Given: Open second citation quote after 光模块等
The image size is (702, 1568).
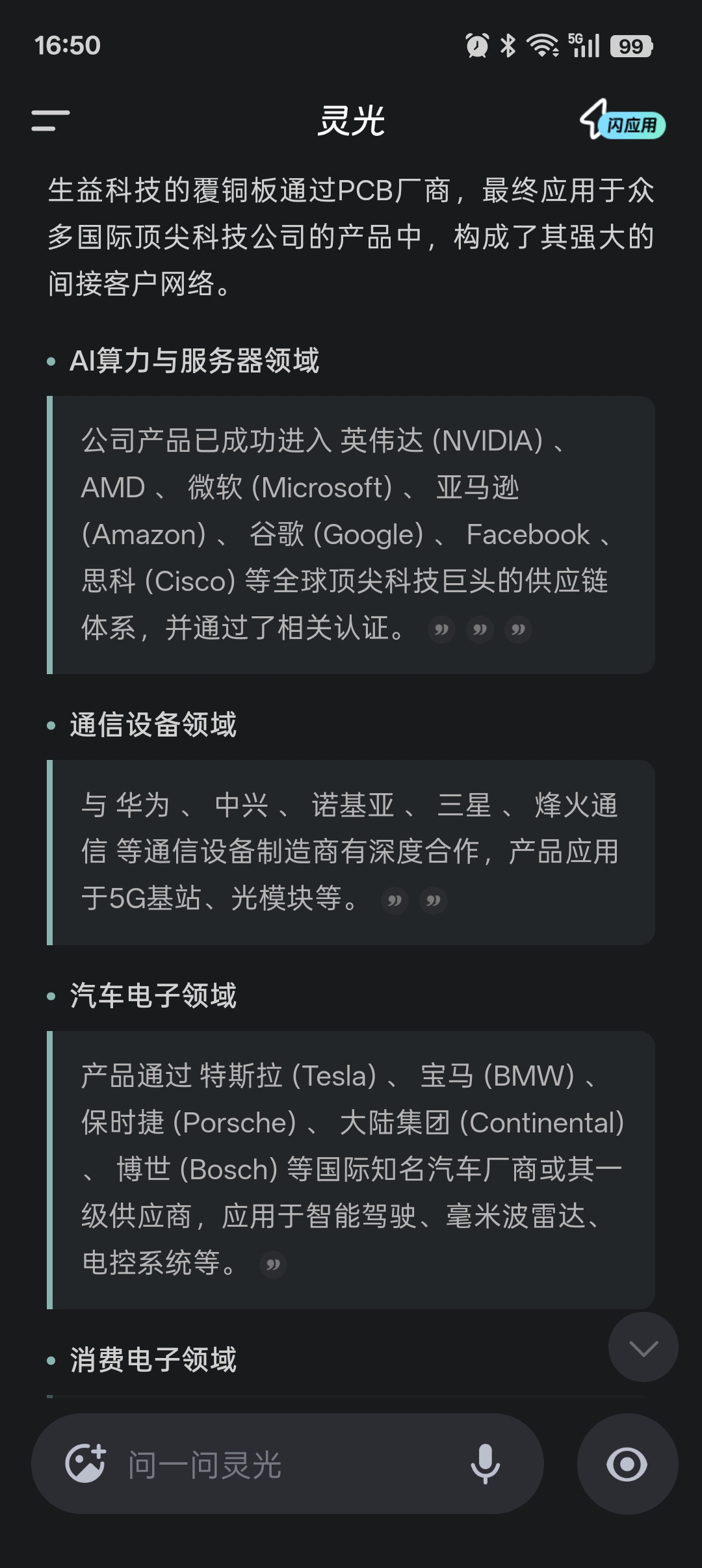Looking at the screenshot, I should 434,900.
